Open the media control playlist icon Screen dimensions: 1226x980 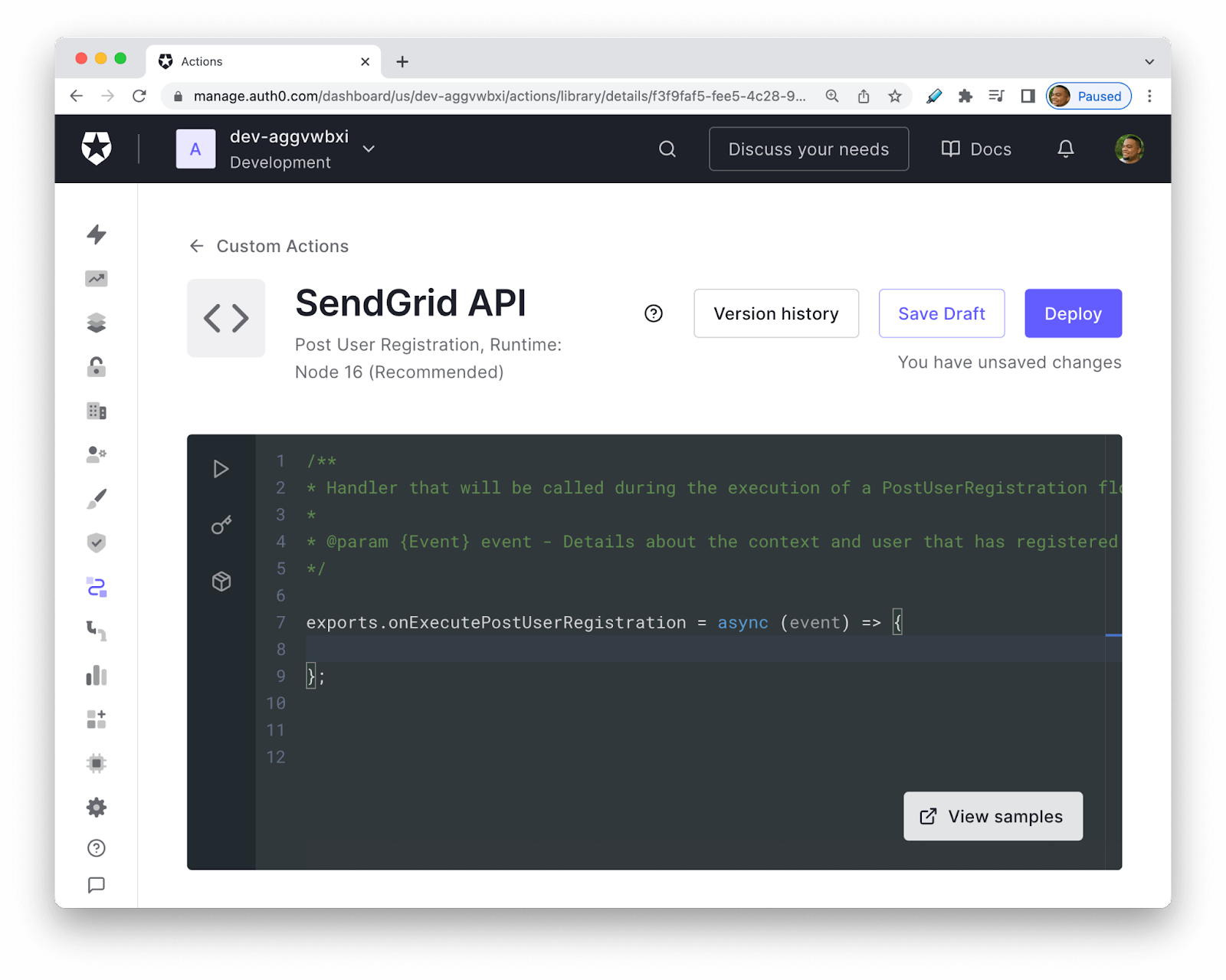pyautogui.click(x=996, y=96)
